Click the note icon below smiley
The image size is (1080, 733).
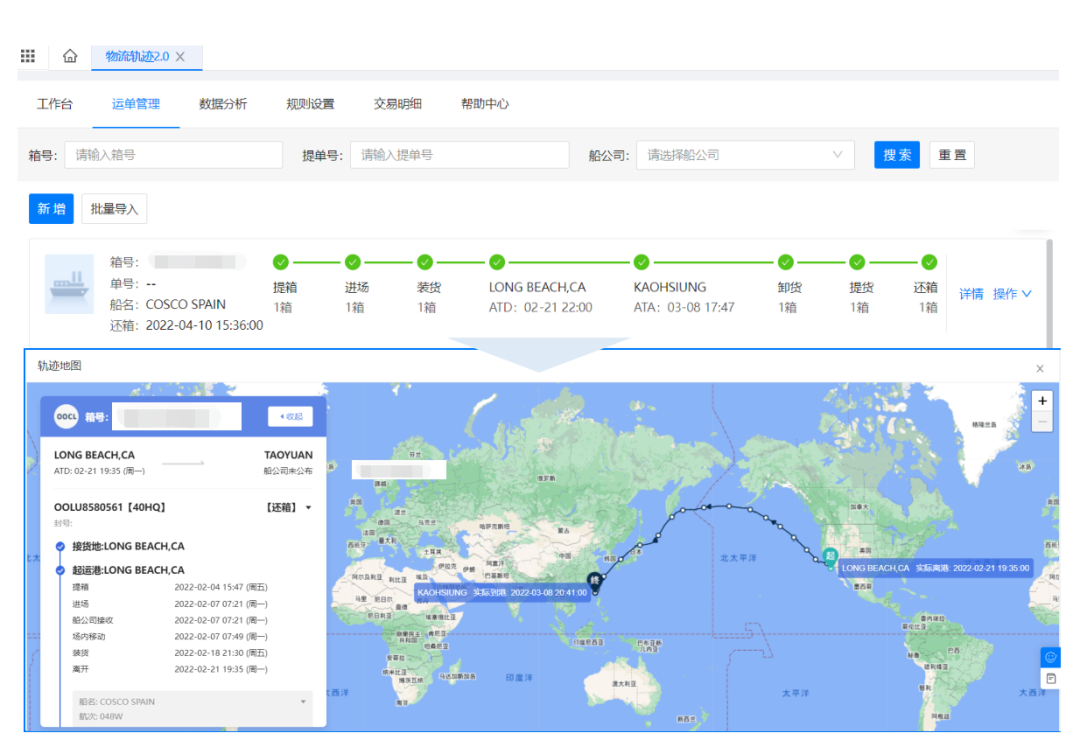[x=1050, y=678]
